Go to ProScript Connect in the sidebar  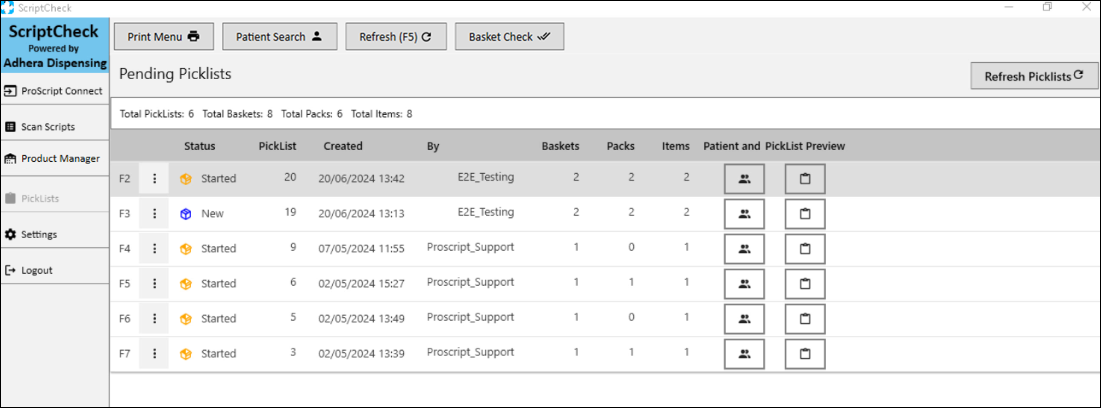point(54,91)
